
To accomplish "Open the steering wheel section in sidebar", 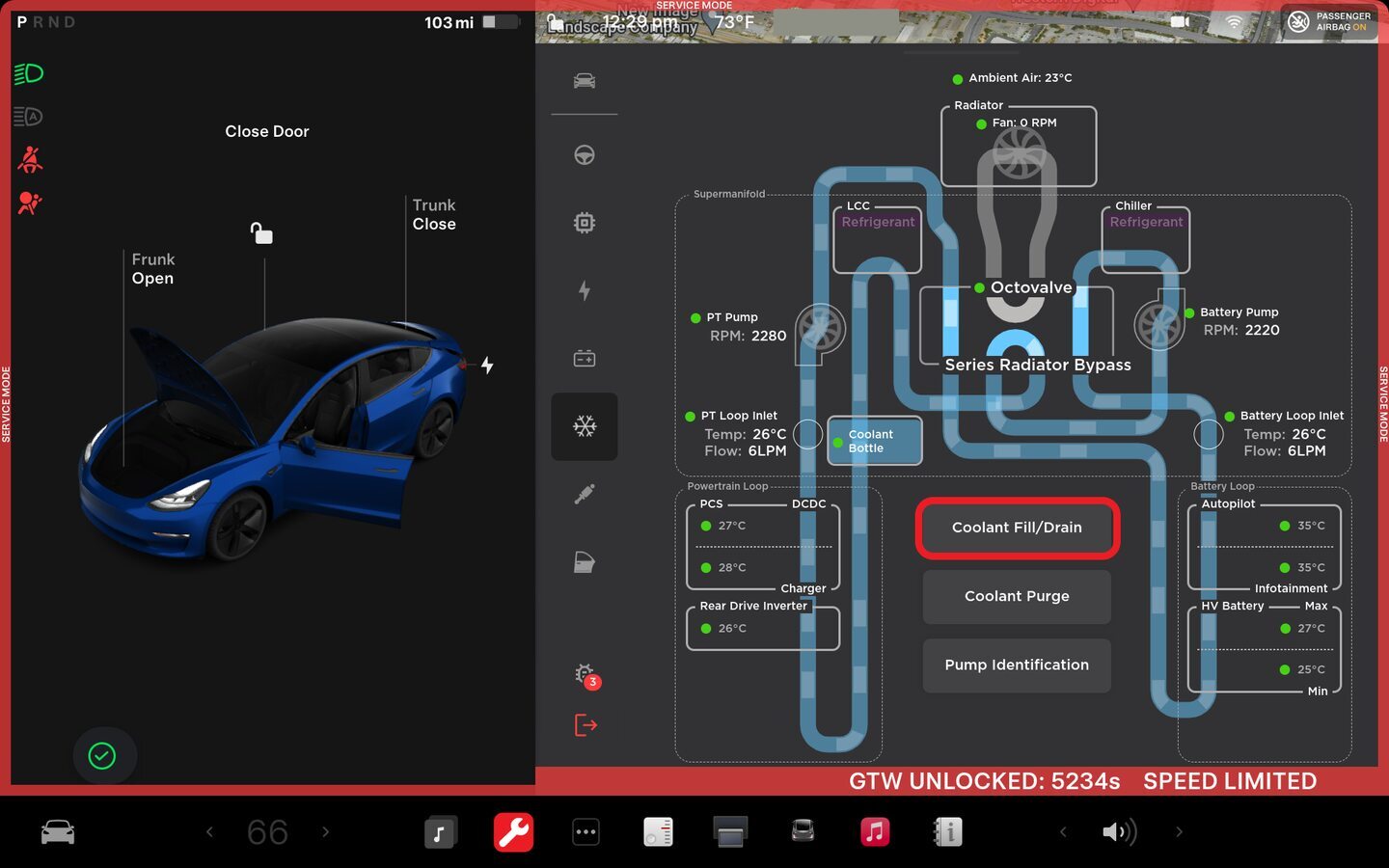I will [584, 155].
